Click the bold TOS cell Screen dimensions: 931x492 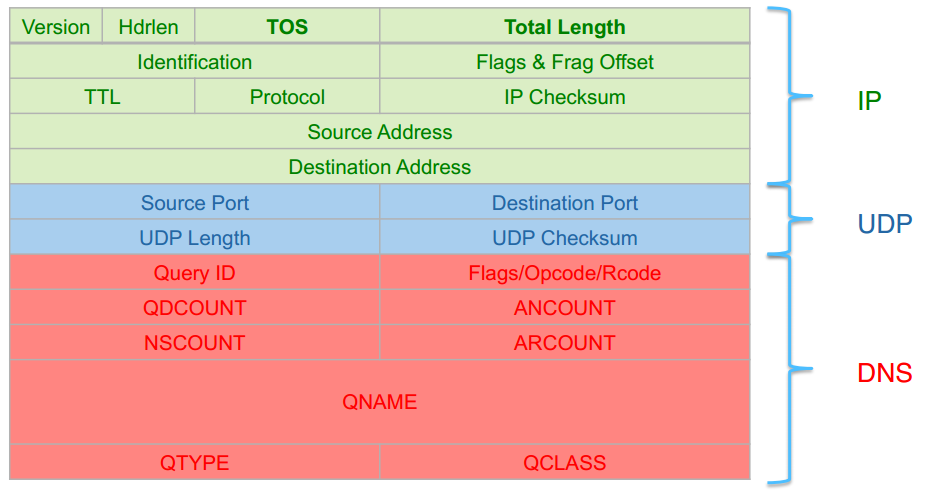click(x=287, y=27)
